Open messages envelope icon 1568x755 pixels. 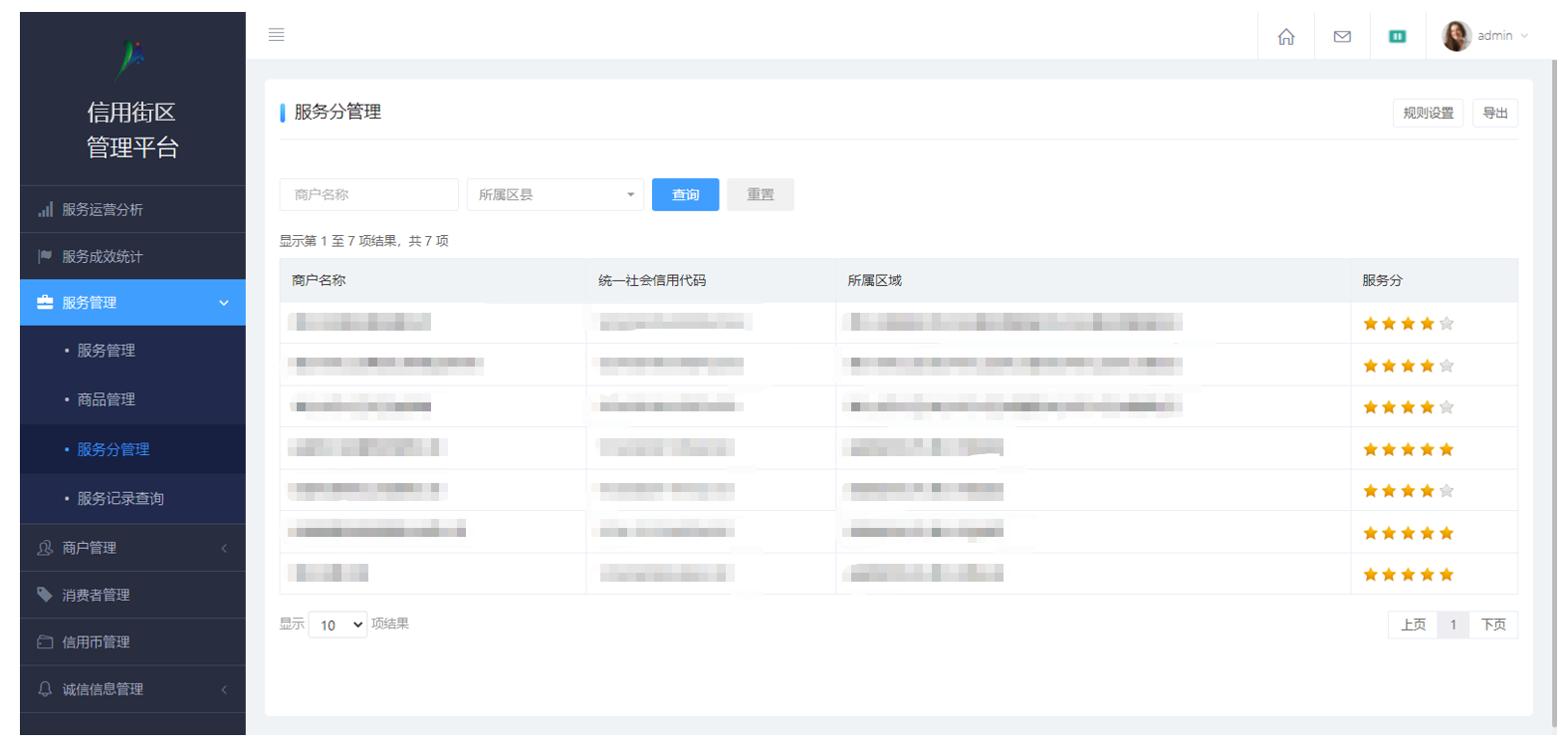(x=1342, y=37)
